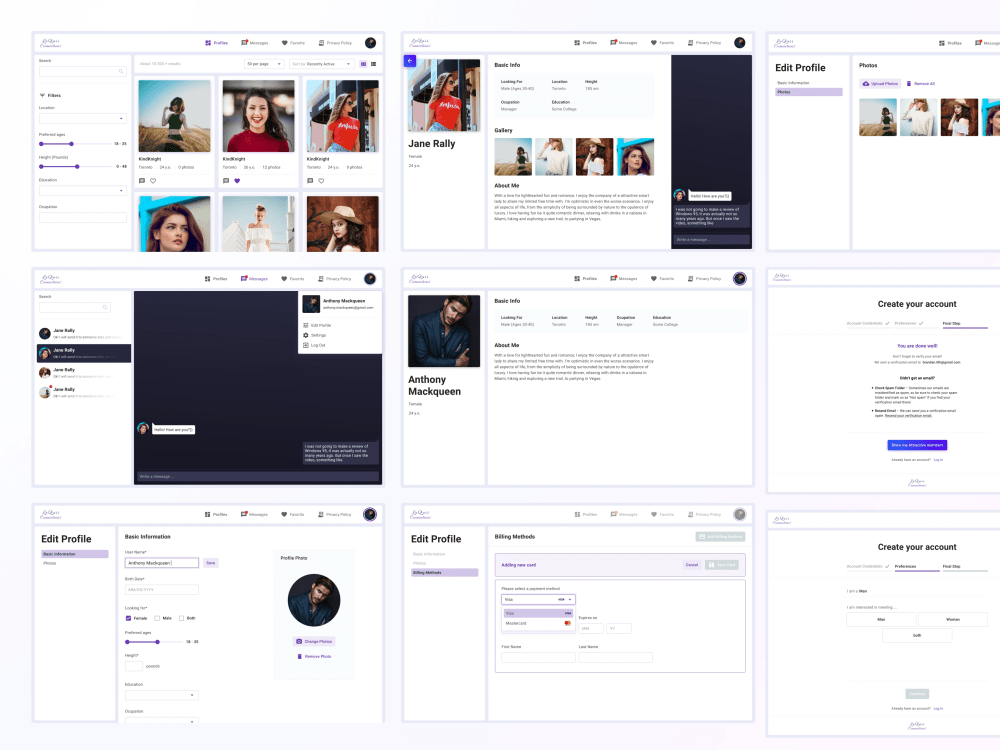
Task: Open user avatar menu on Profiles results screen
Action: 371,43
